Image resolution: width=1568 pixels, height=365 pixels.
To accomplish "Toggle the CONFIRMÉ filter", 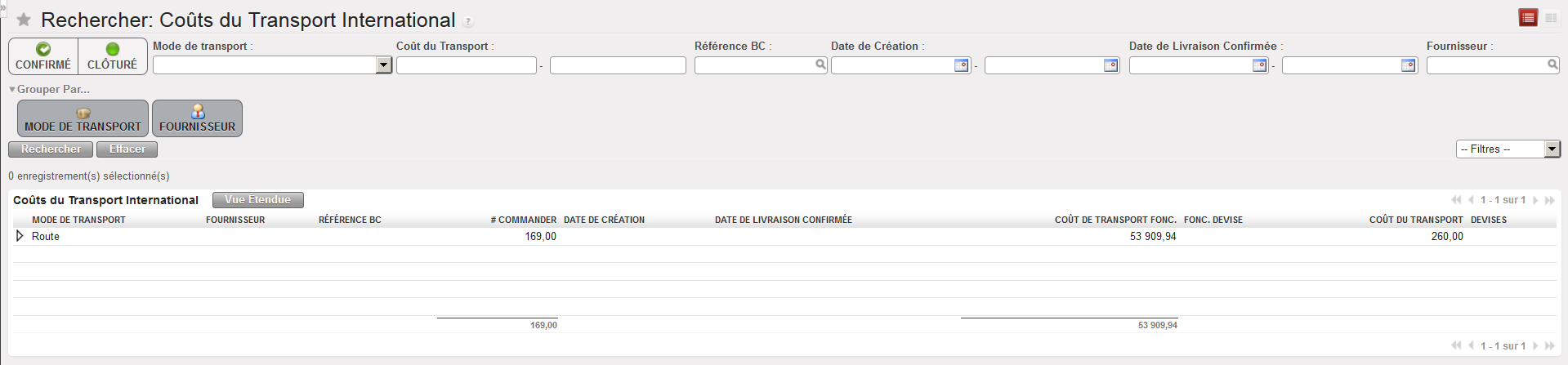I will click(43, 56).
